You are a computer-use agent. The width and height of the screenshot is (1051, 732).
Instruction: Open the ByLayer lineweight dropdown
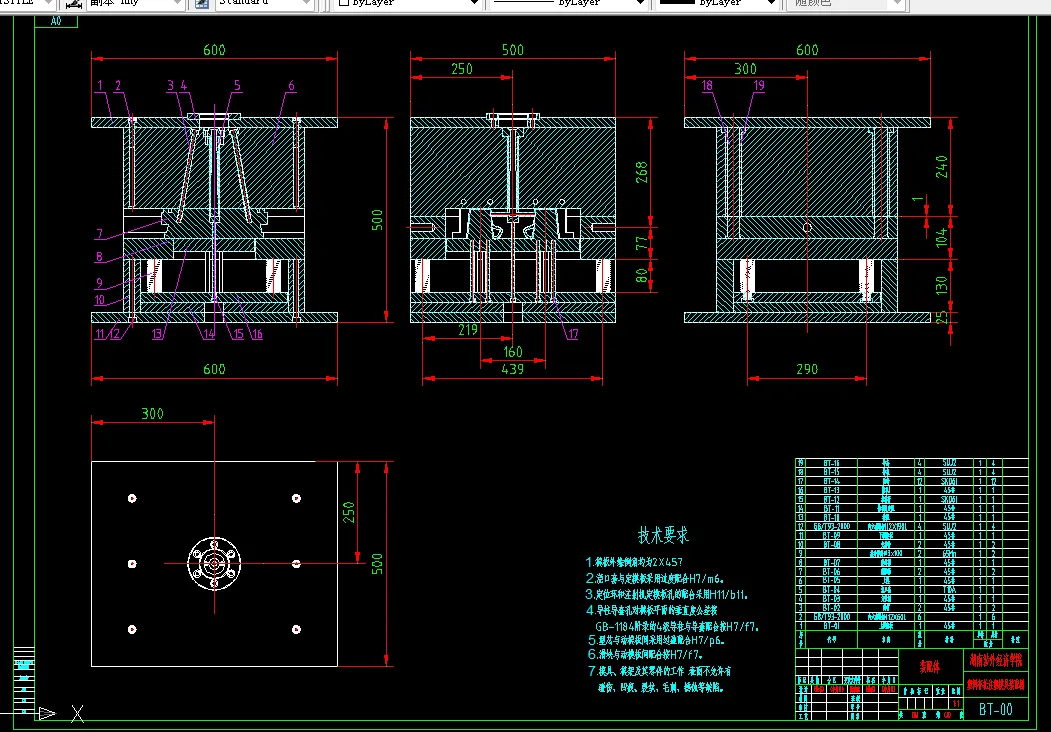point(770,4)
